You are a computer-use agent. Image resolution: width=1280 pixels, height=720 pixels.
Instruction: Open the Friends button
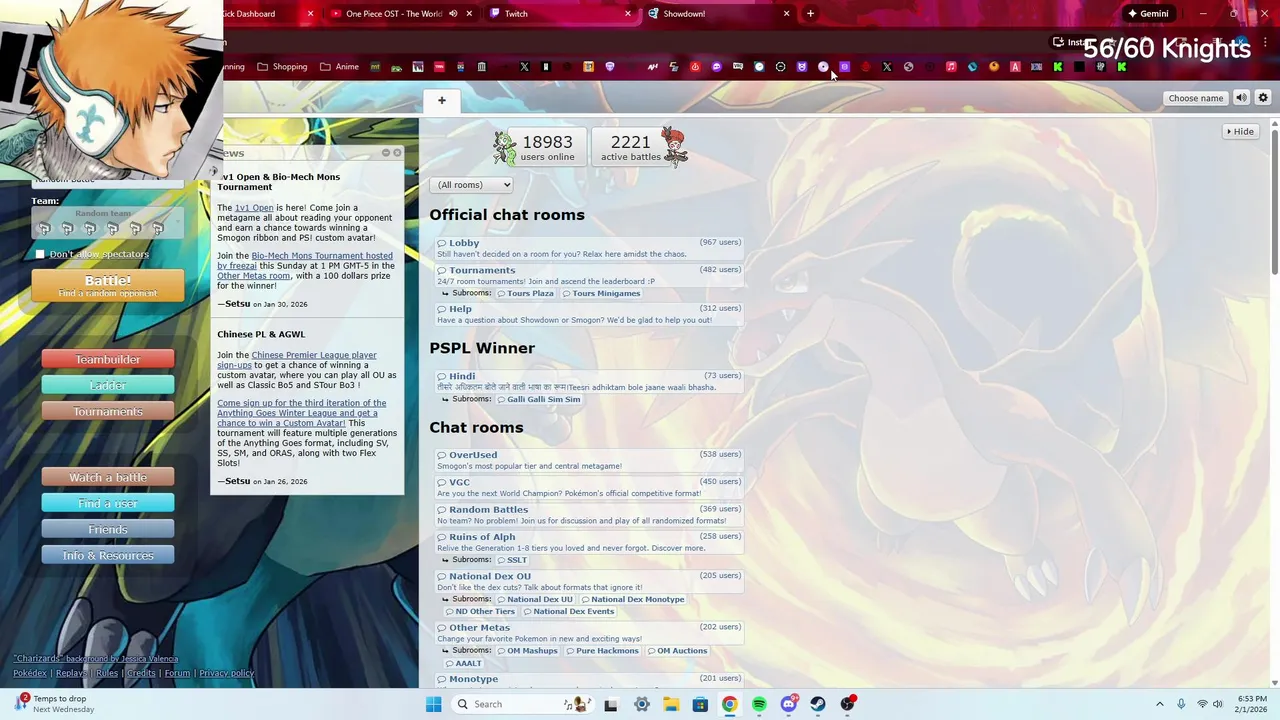[x=108, y=529]
